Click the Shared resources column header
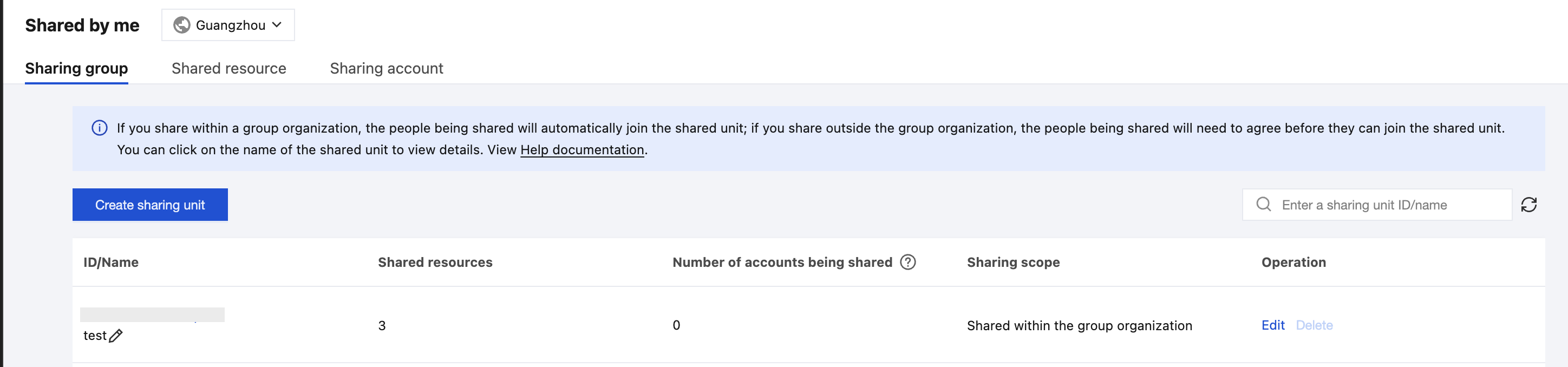 pos(435,263)
